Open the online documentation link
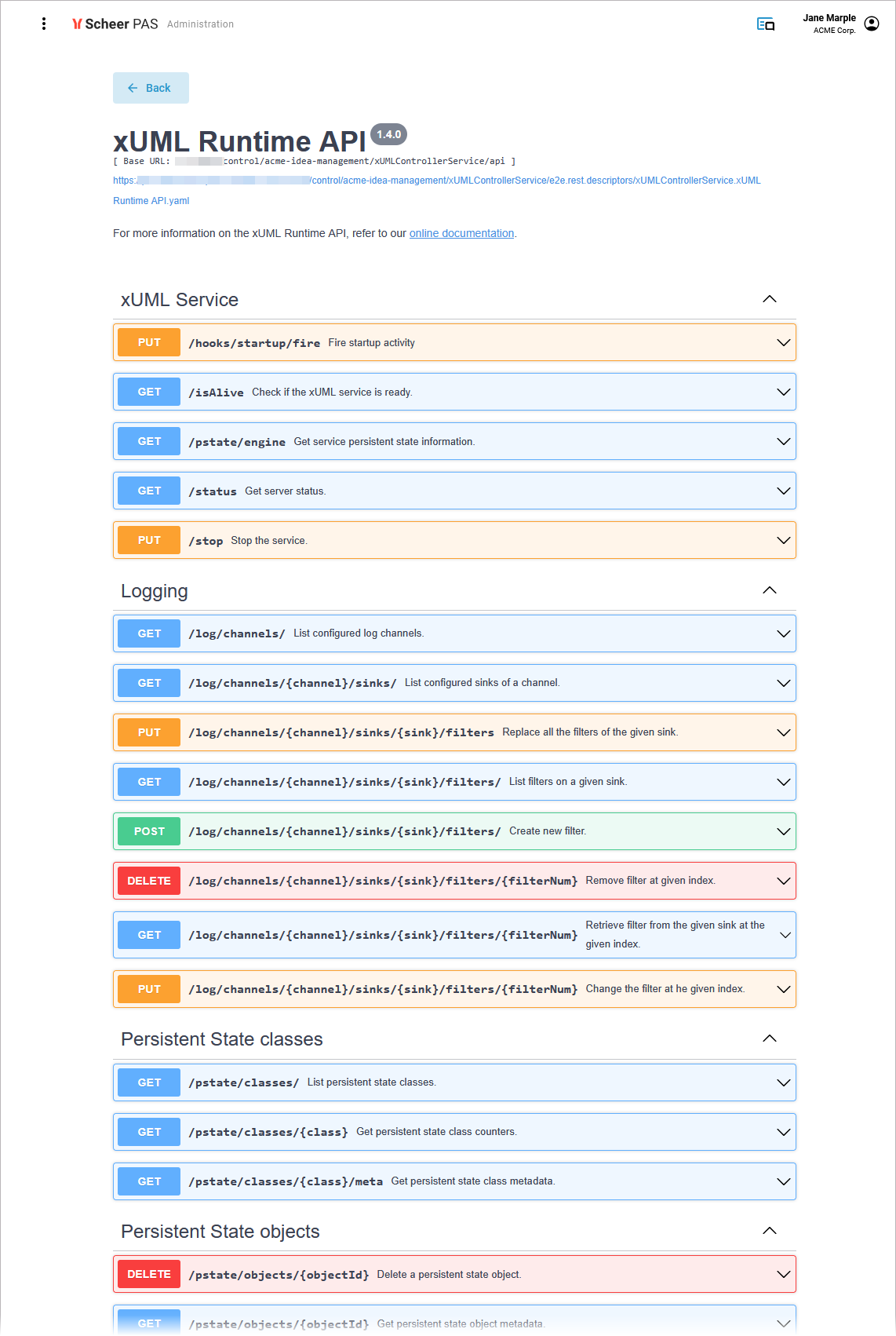 [461, 233]
